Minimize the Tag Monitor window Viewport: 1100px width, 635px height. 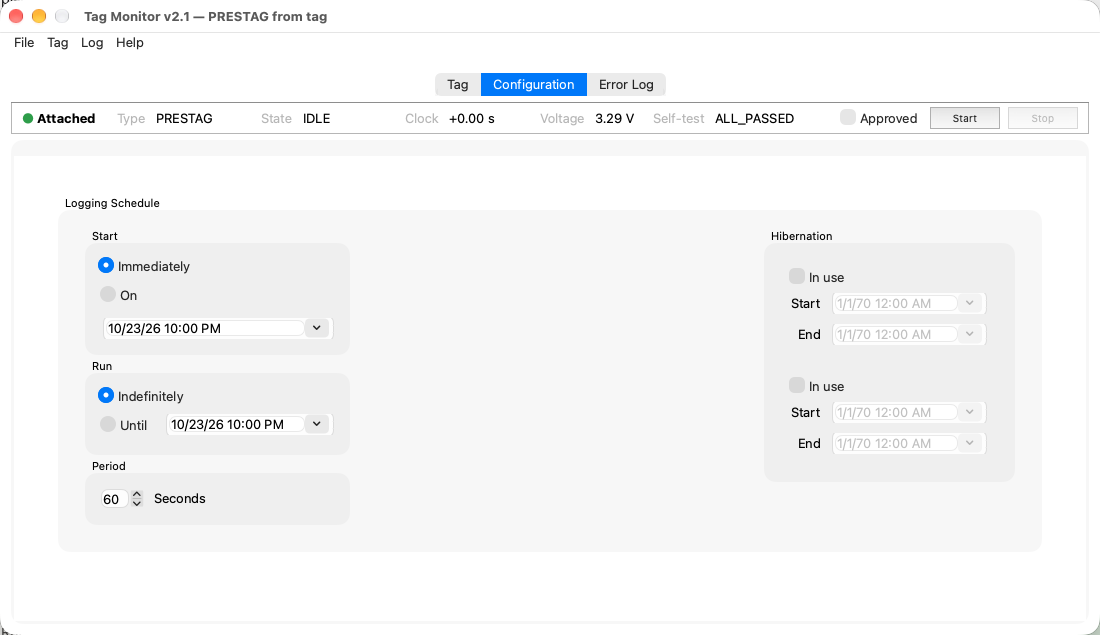click(x=39, y=16)
